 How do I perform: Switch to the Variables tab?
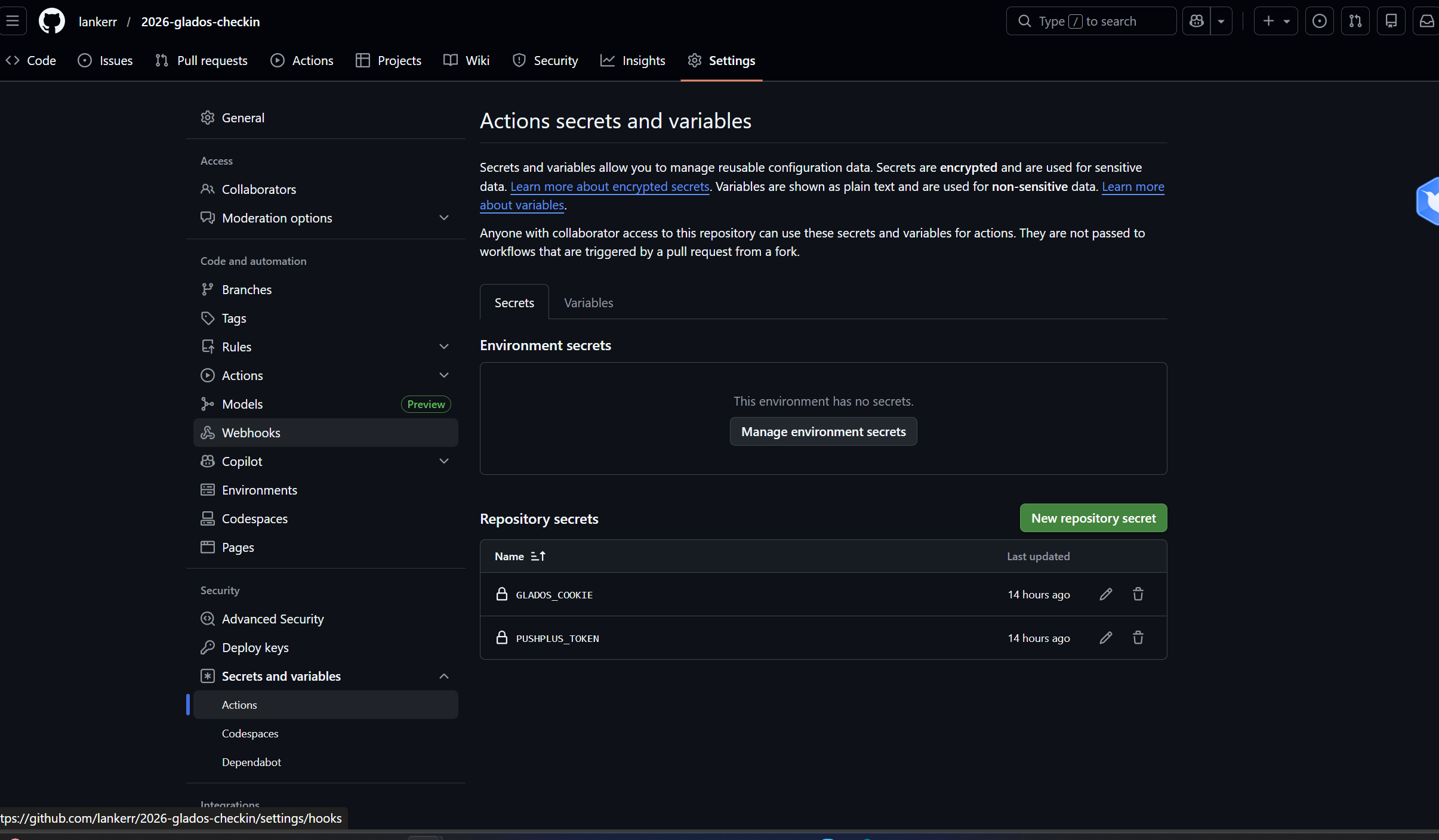point(588,302)
